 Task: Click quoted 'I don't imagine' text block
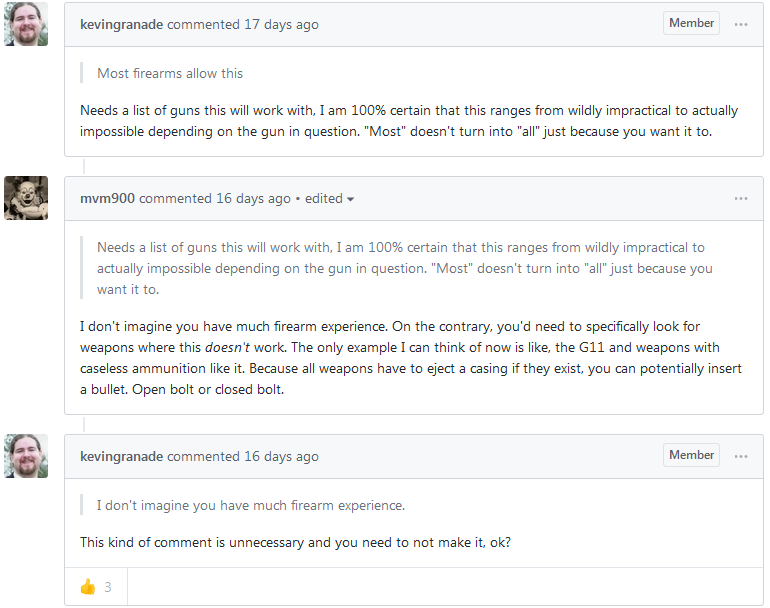click(x=251, y=505)
